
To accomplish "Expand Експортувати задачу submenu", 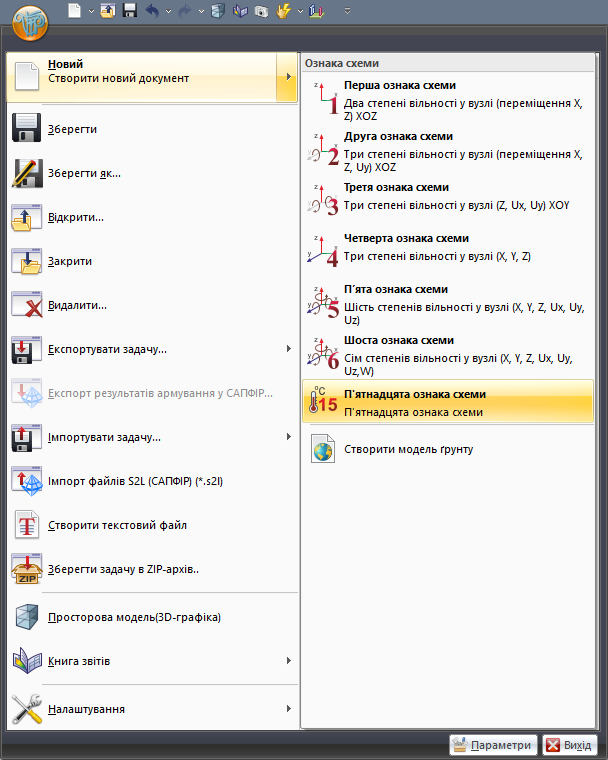I will [x=288, y=349].
